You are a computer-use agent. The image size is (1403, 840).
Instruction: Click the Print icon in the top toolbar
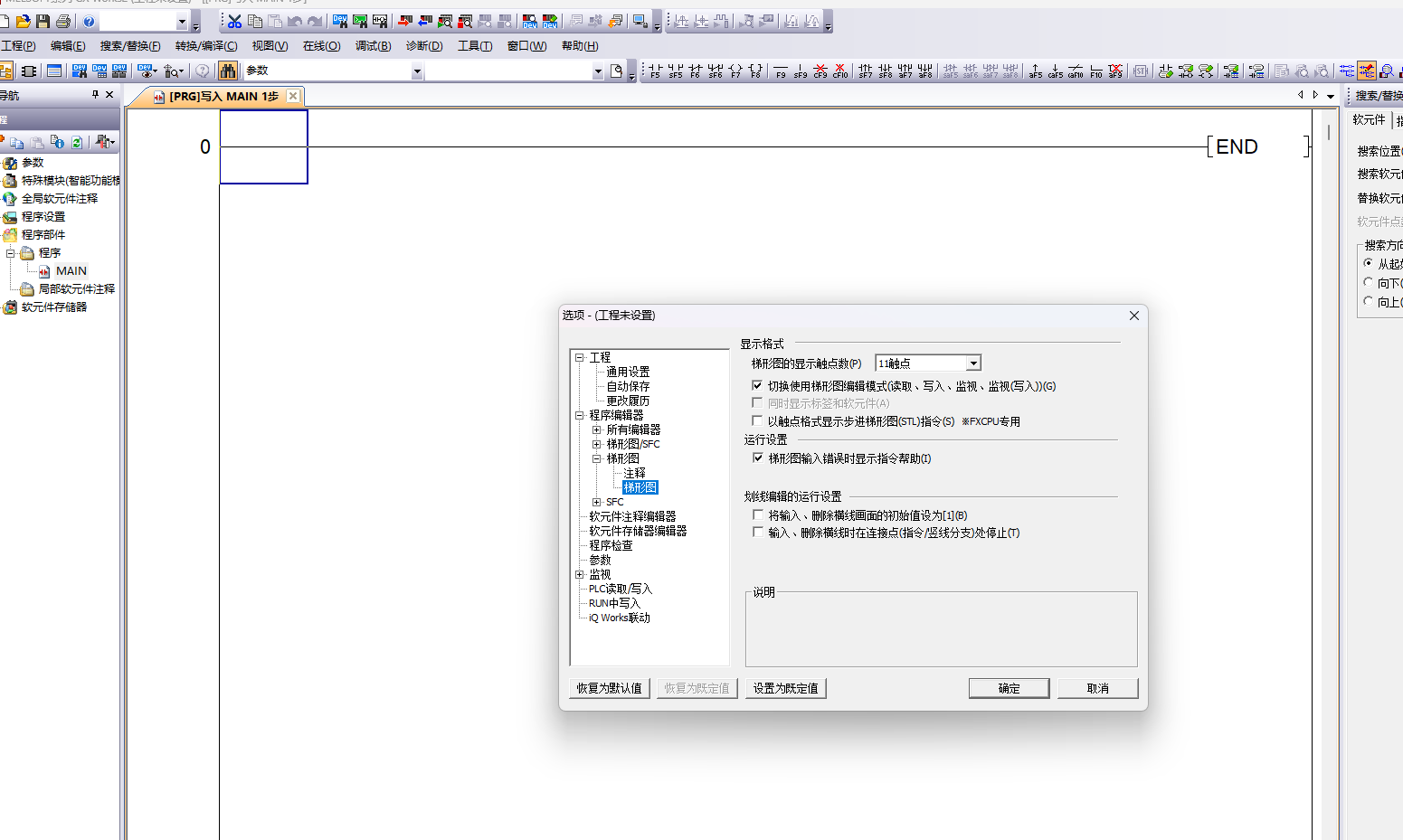pyautogui.click(x=62, y=21)
